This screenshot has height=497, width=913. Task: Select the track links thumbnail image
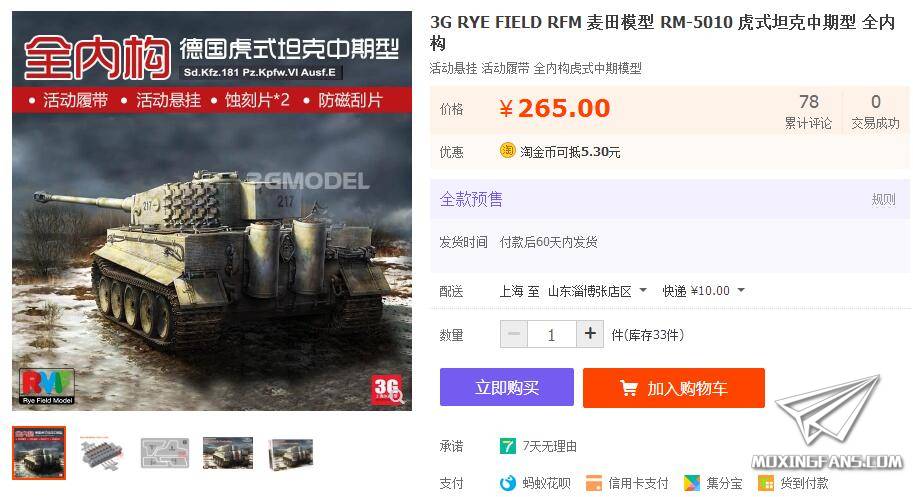point(102,453)
